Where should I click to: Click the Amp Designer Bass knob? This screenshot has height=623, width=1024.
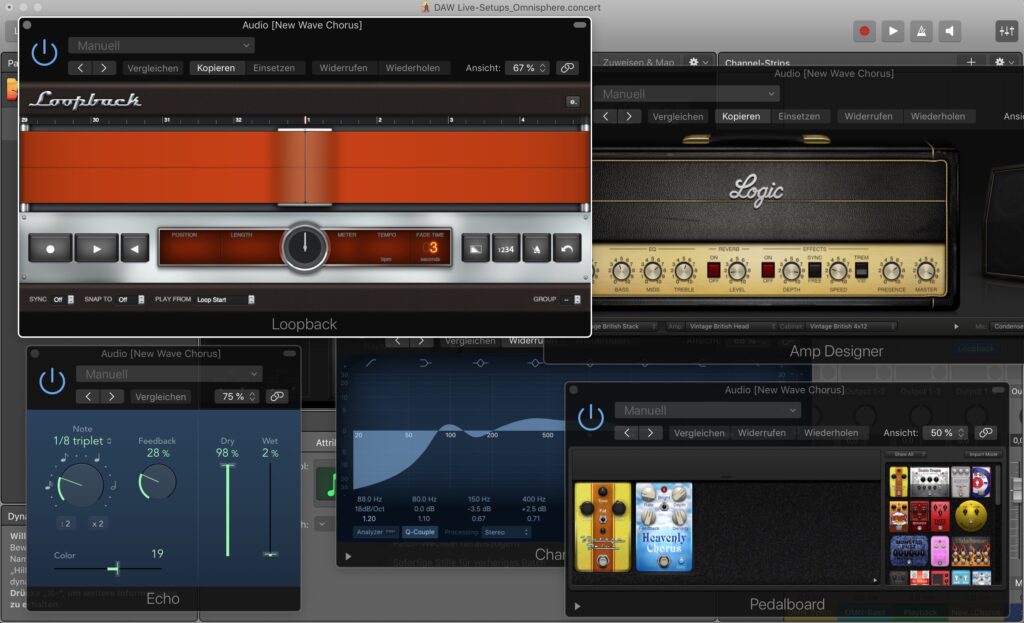click(621, 270)
